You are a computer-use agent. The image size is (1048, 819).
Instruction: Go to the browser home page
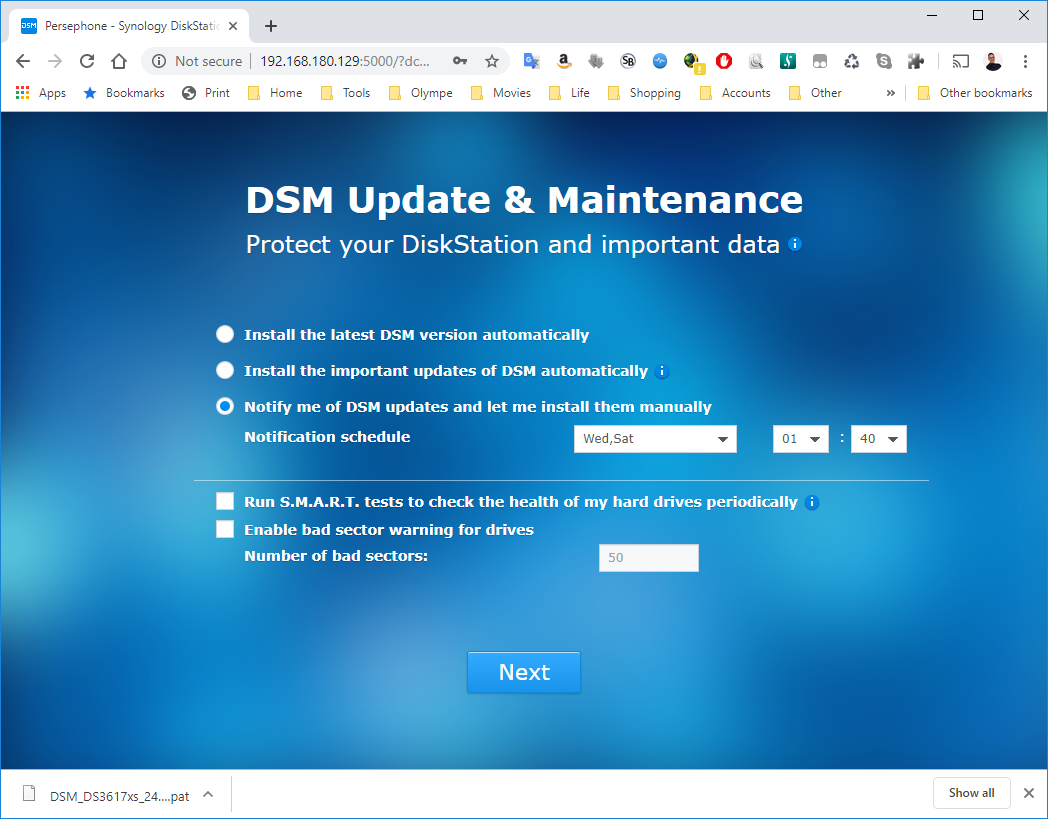119,62
